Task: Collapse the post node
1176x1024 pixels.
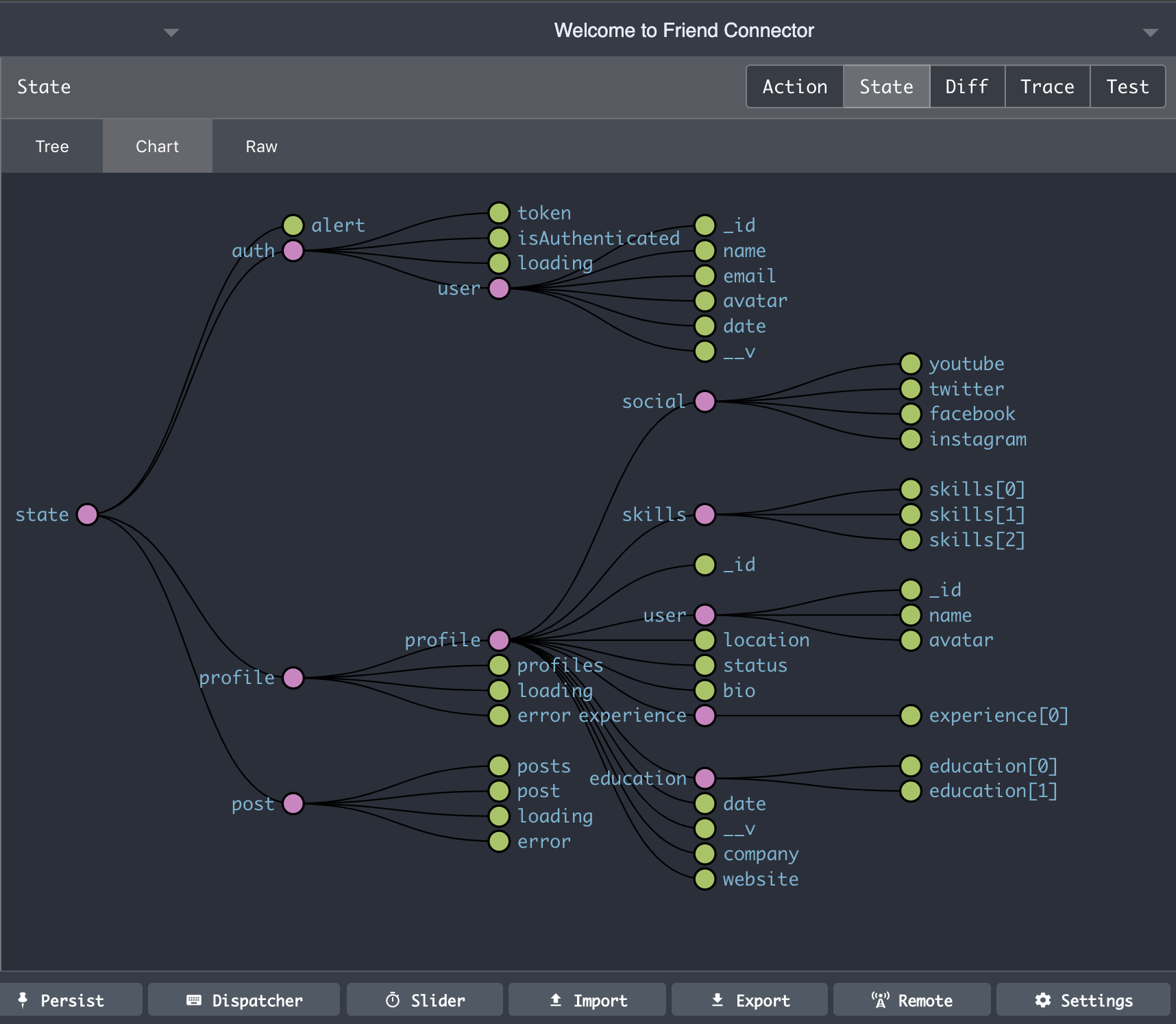Action: [293, 803]
